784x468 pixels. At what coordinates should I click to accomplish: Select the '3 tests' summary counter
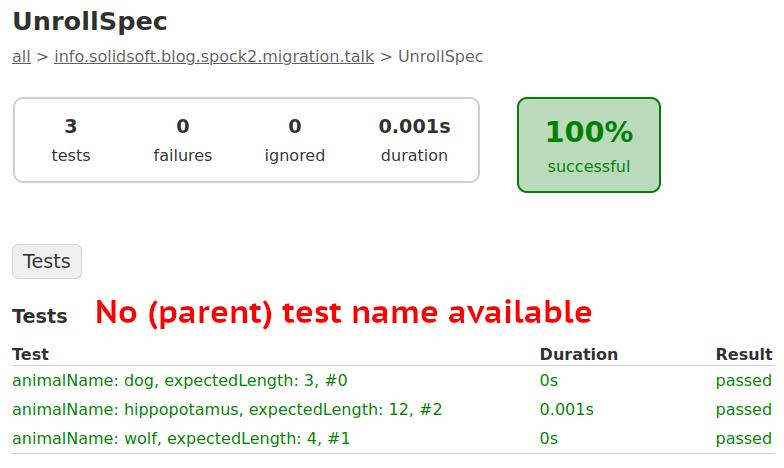click(x=71, y=140)
